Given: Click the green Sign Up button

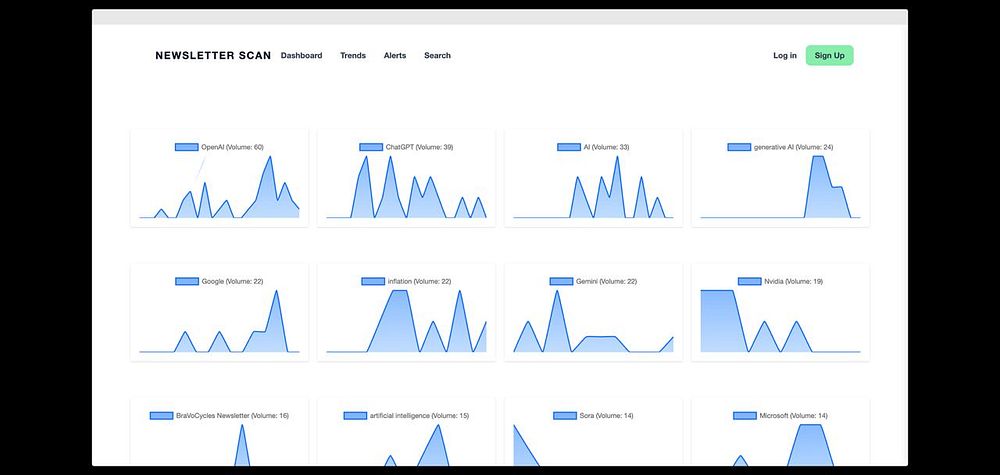Looking at the screenshot, I should pos(829,55).
